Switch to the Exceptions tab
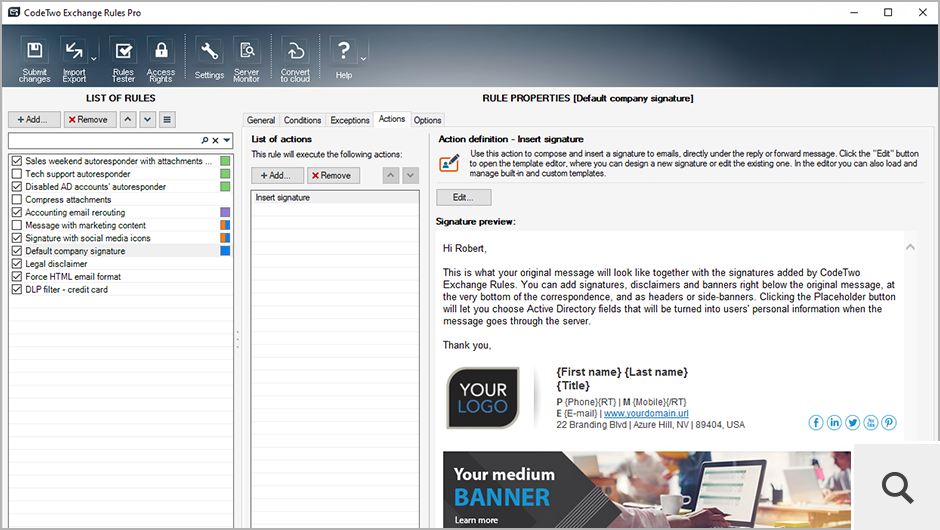Viewport: 940px width, 530px height. (x=350, y=120)
